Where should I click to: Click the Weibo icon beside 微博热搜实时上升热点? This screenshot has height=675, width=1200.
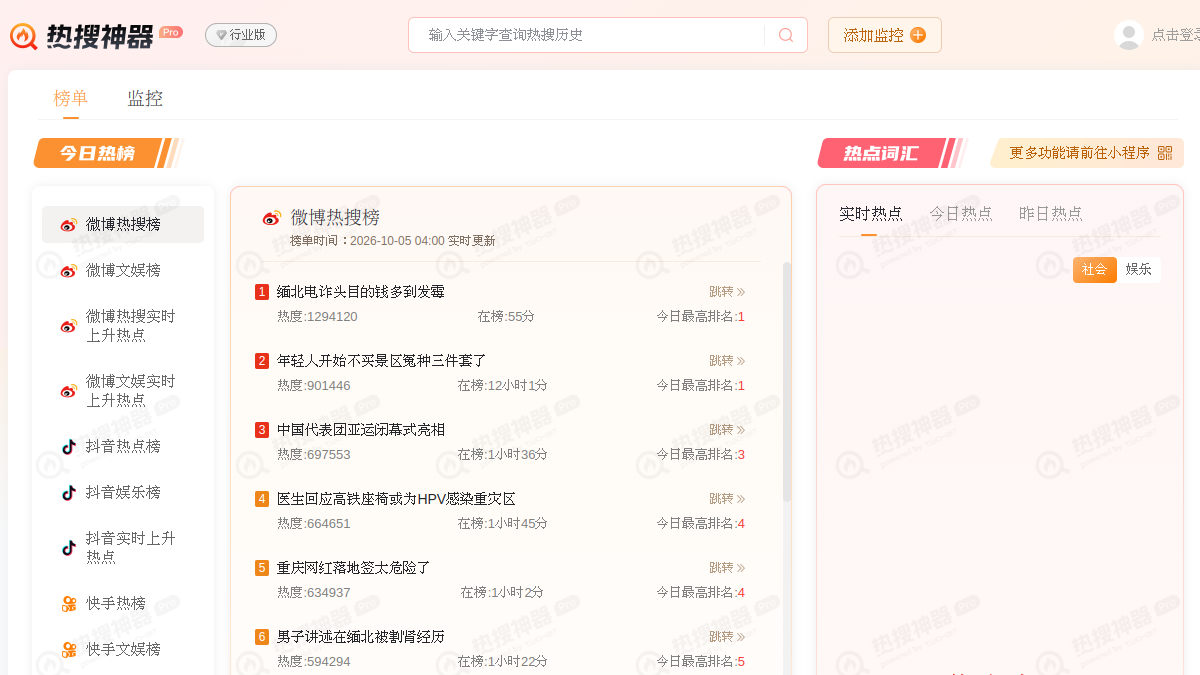[69, 326]
